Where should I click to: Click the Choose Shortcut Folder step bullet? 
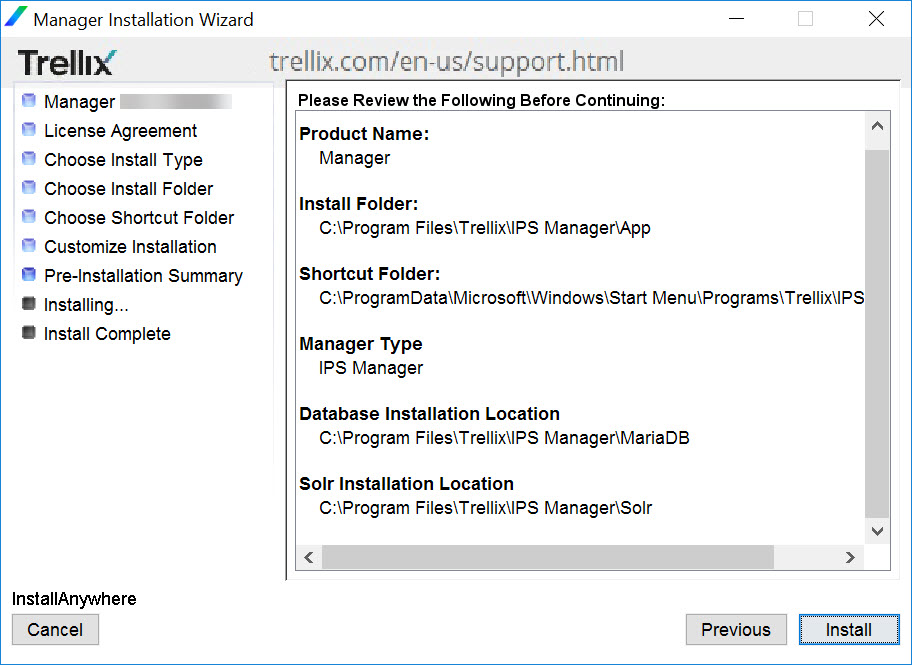(28, 216)
